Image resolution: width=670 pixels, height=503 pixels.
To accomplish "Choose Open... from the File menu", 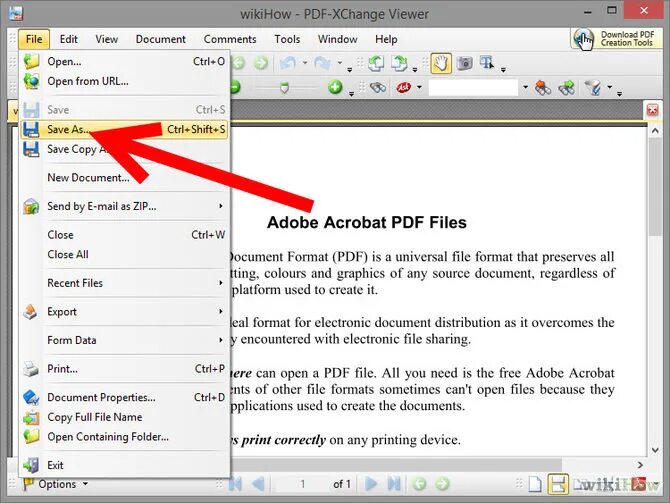I will click(124, 62).
